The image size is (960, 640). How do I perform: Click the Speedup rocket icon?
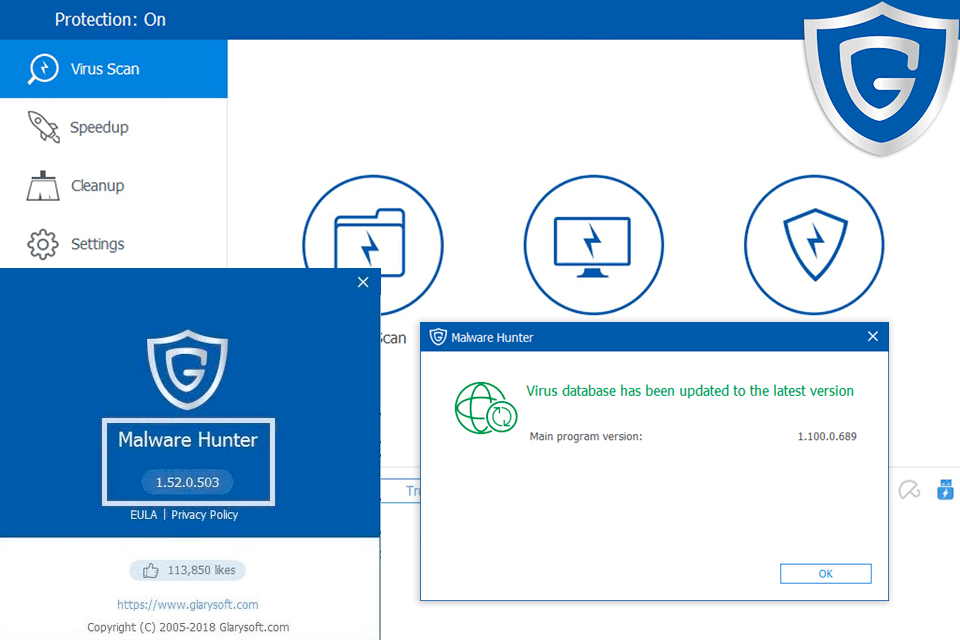[43, 127]
